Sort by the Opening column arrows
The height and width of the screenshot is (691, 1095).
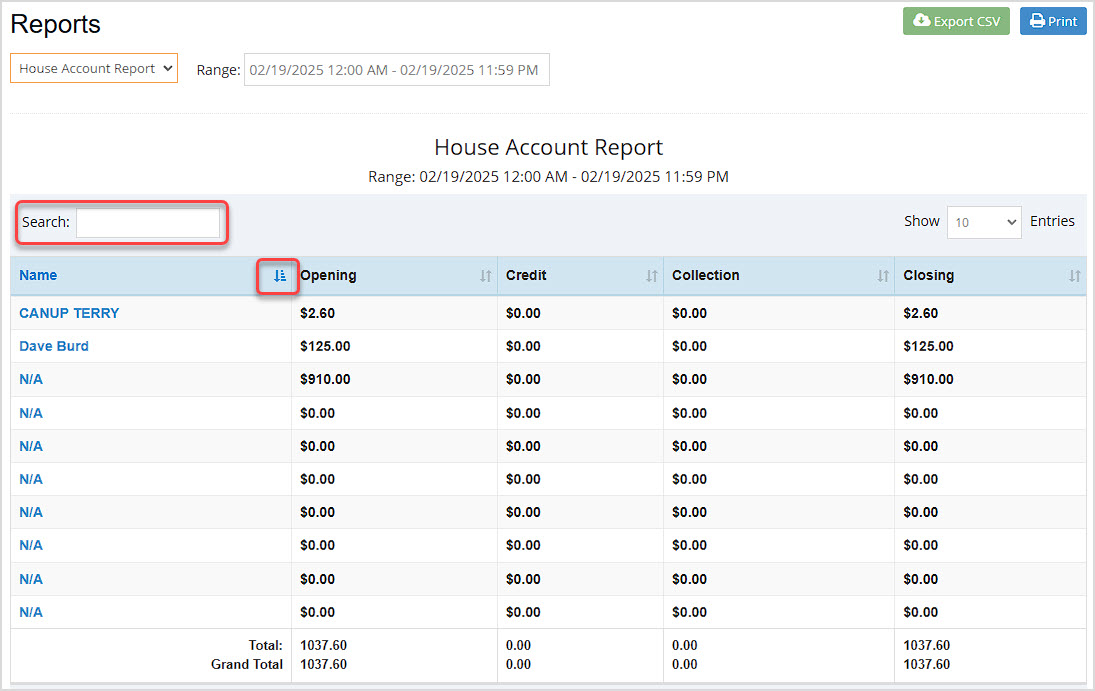tap(486, 276)
